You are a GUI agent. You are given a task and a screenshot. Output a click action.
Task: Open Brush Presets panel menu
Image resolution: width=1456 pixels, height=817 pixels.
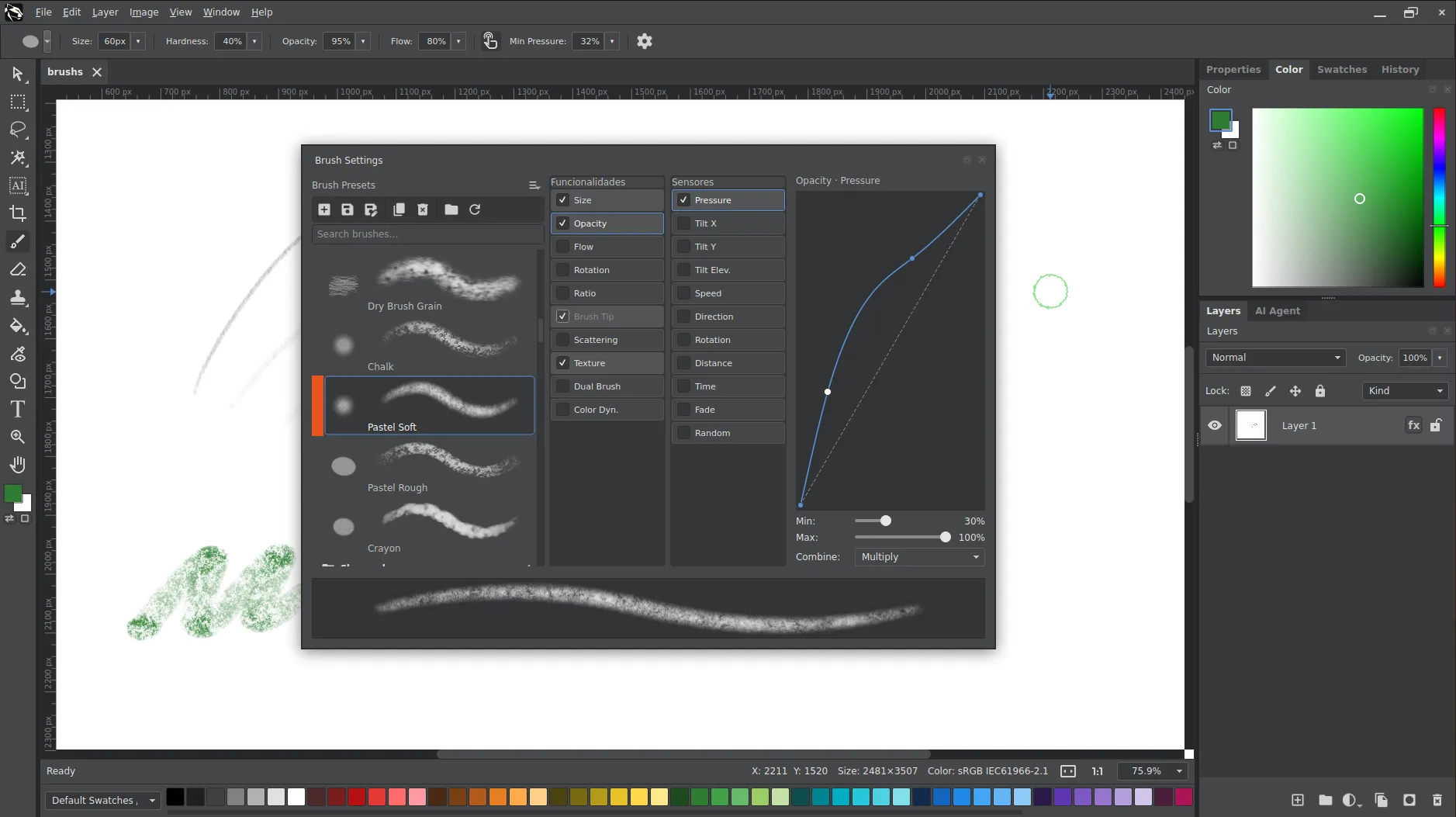534,185
